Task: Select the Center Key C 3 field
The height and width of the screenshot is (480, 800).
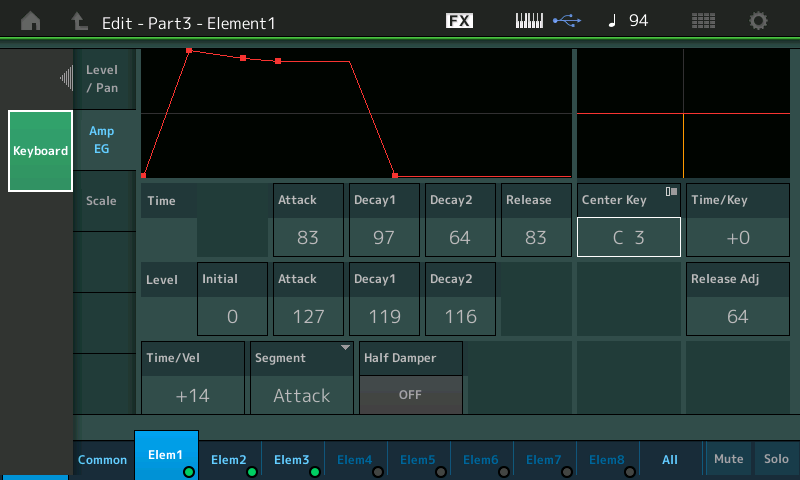Action: click(628, 238)
